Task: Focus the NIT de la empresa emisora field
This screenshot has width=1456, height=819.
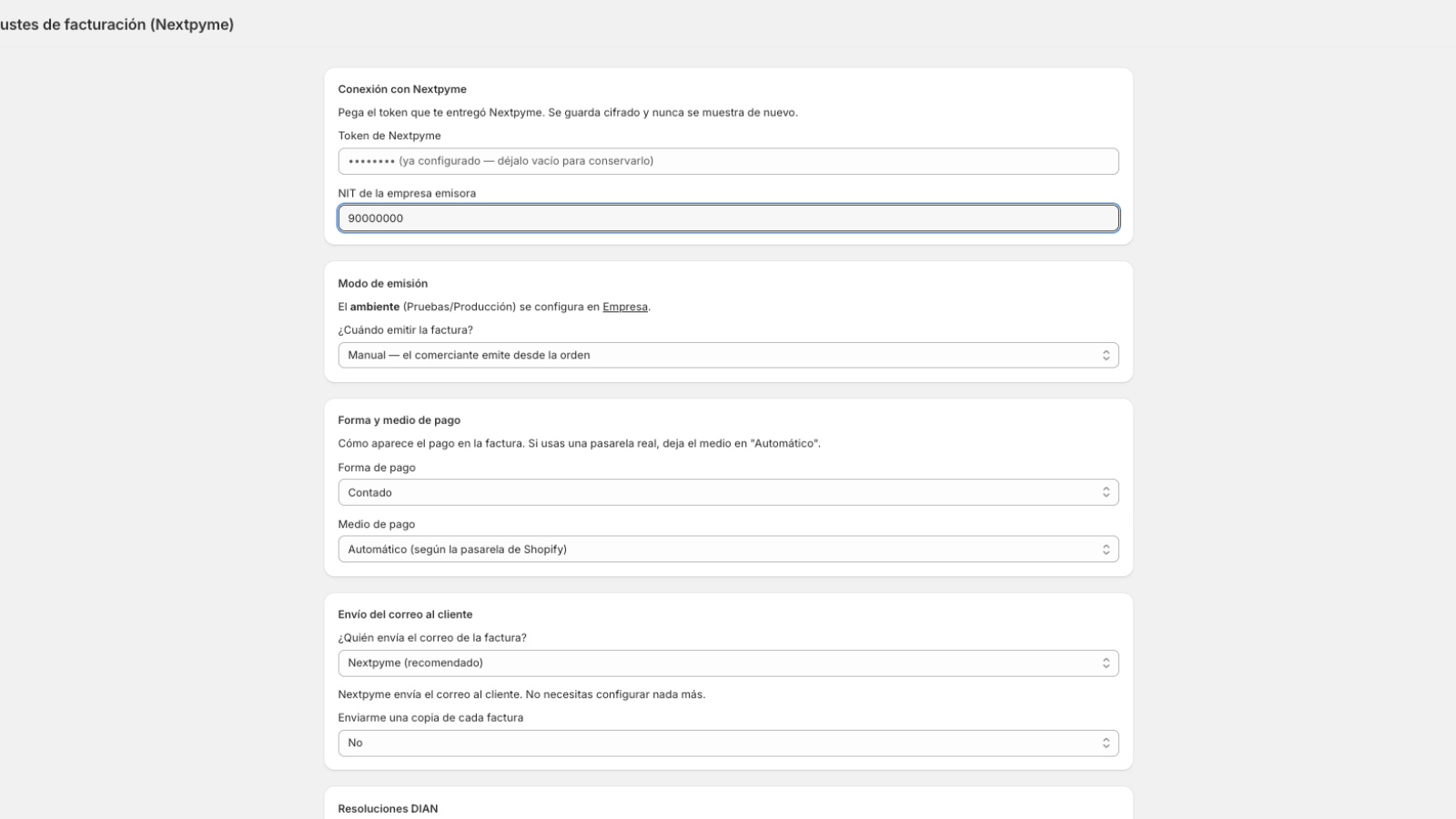Action: pyautogui.click(x=728, y=218)
